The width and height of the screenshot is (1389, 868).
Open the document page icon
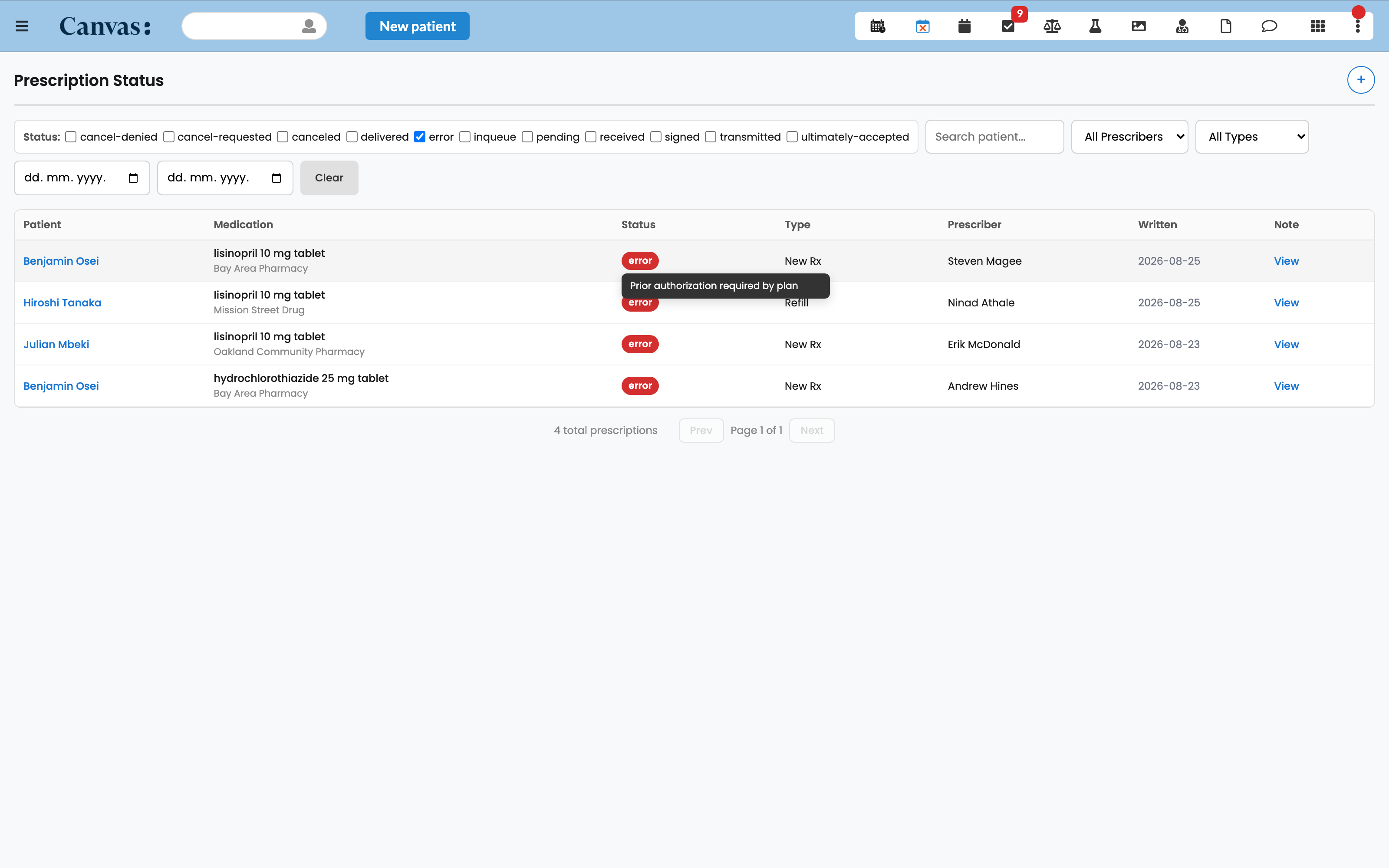tap(1226, 26)
